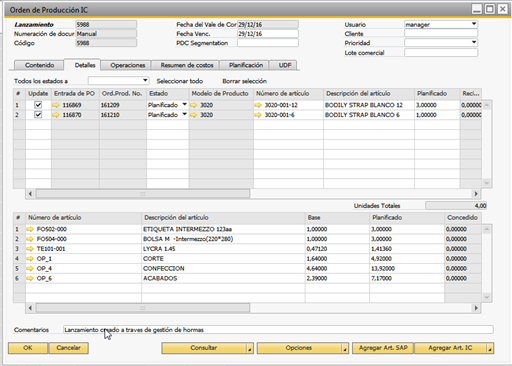The height and width of the screenshot is (366, 512).
Task: Open Usuario dropdown showing manager
Action: click(474, 24)
